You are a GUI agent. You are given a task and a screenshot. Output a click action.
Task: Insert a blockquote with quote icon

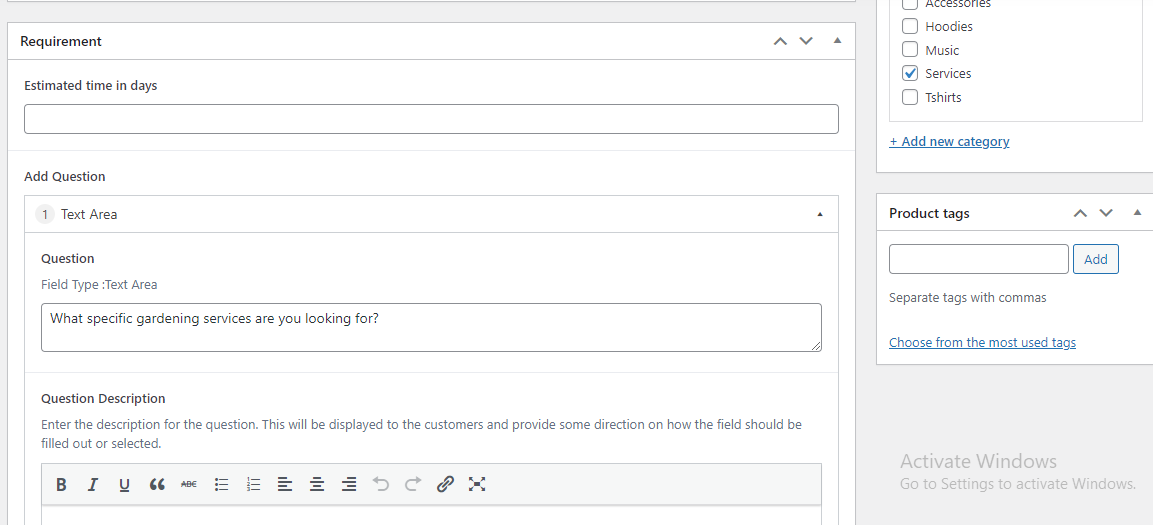157,485
